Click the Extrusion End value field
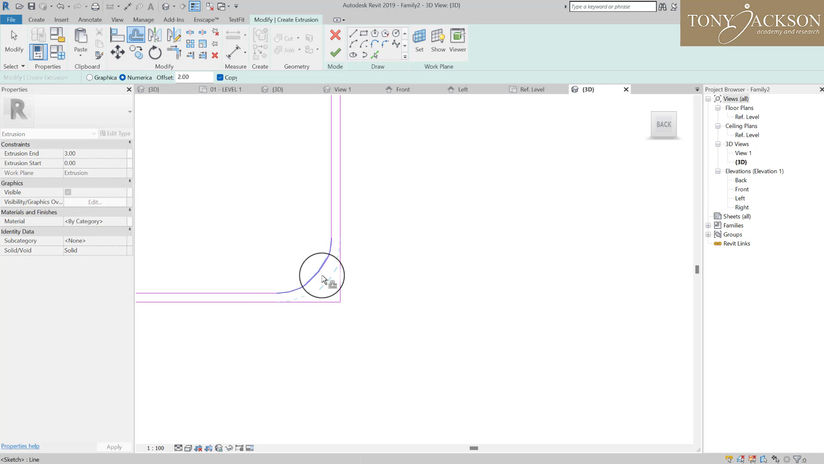The width and height of the screenshot is (824, 464). (95, 153)
